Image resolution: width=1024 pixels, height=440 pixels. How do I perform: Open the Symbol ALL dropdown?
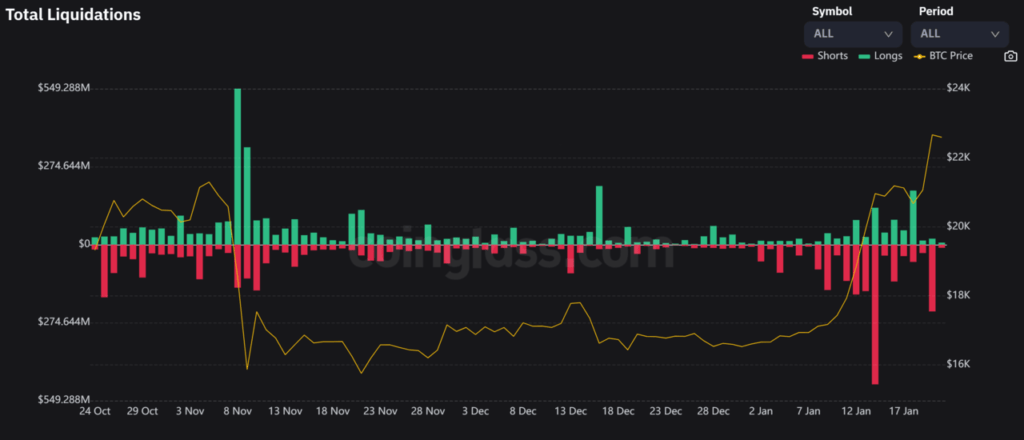coord(853,34)
